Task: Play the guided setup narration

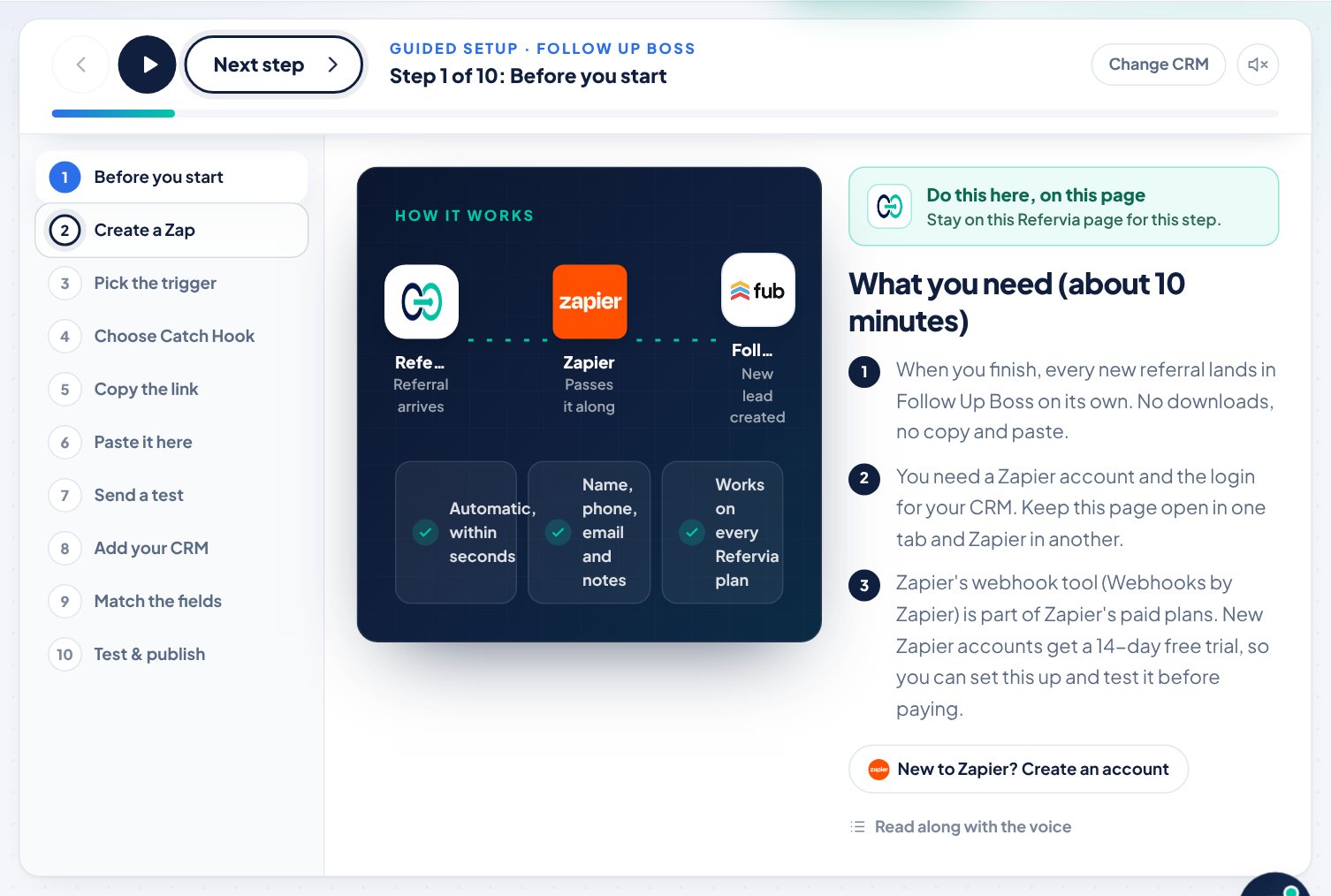Action: coord(148,65)
